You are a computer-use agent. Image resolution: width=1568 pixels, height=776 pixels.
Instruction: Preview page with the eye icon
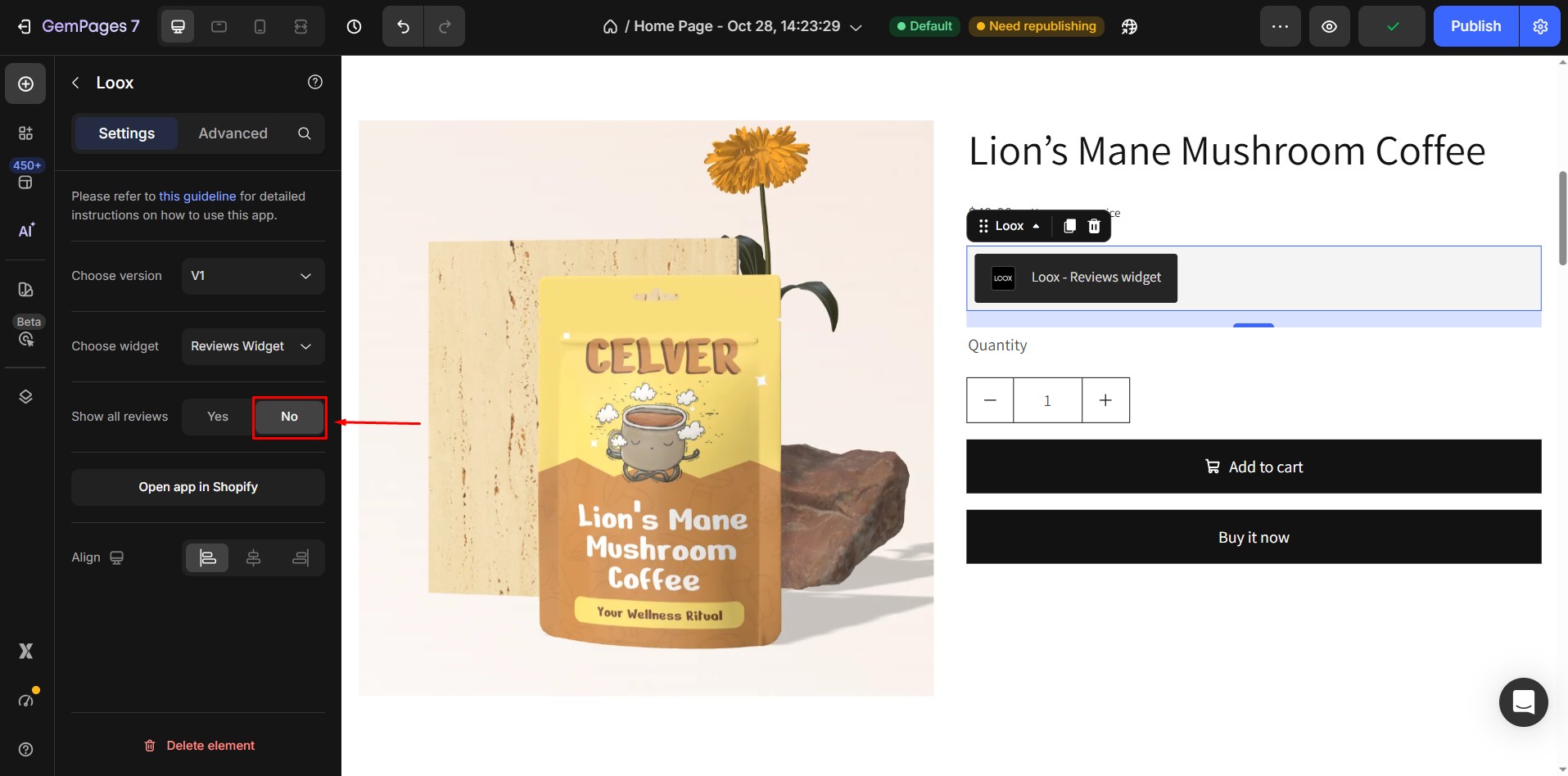point(1329,26)
